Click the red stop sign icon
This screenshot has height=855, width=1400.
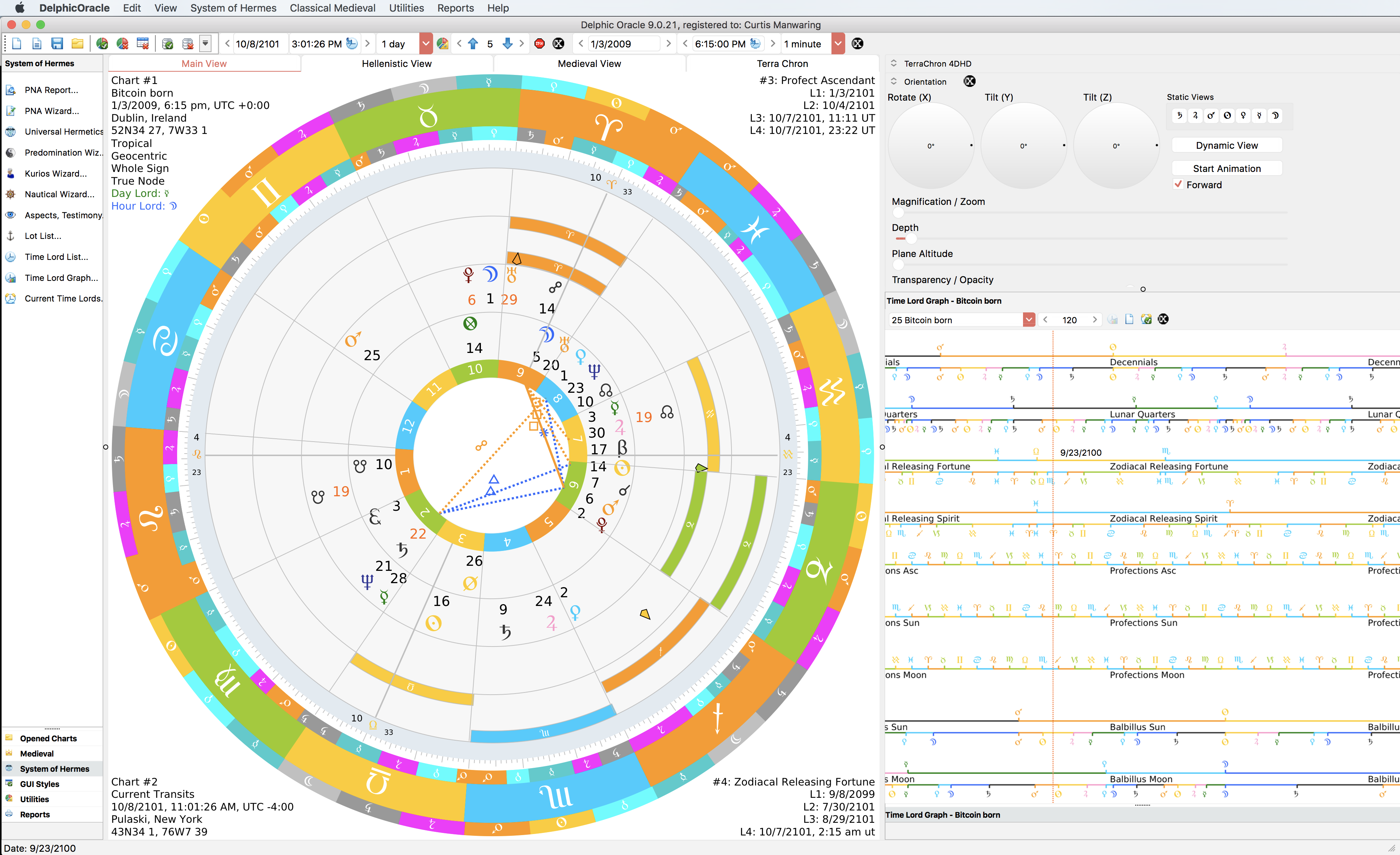click(x=540, y=44)
